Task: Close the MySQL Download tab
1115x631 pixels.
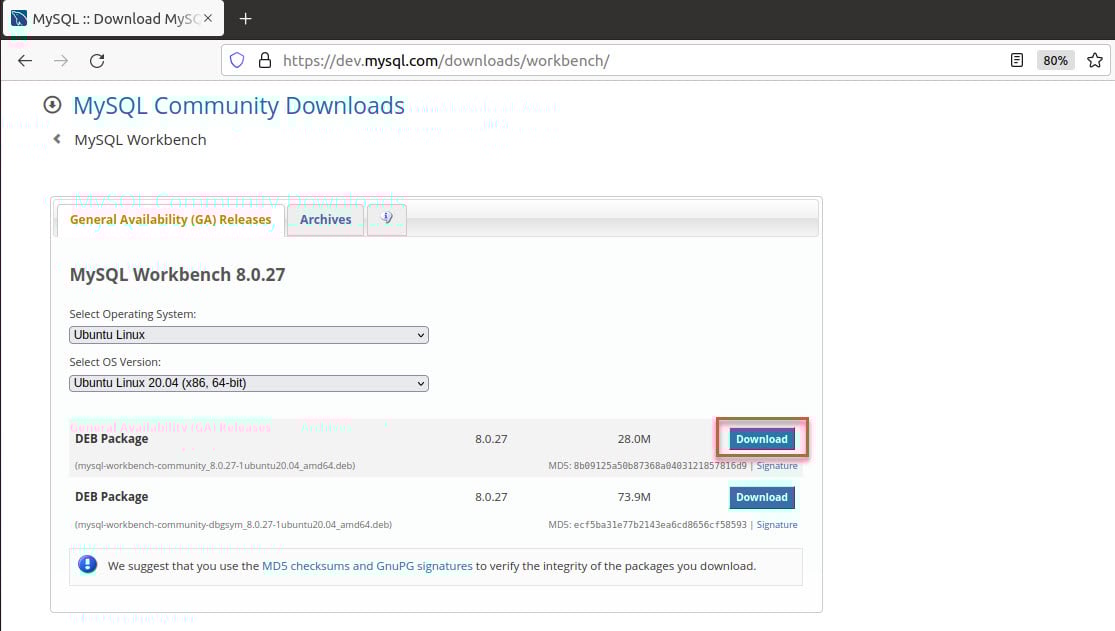Action: (x=208, y=18)
